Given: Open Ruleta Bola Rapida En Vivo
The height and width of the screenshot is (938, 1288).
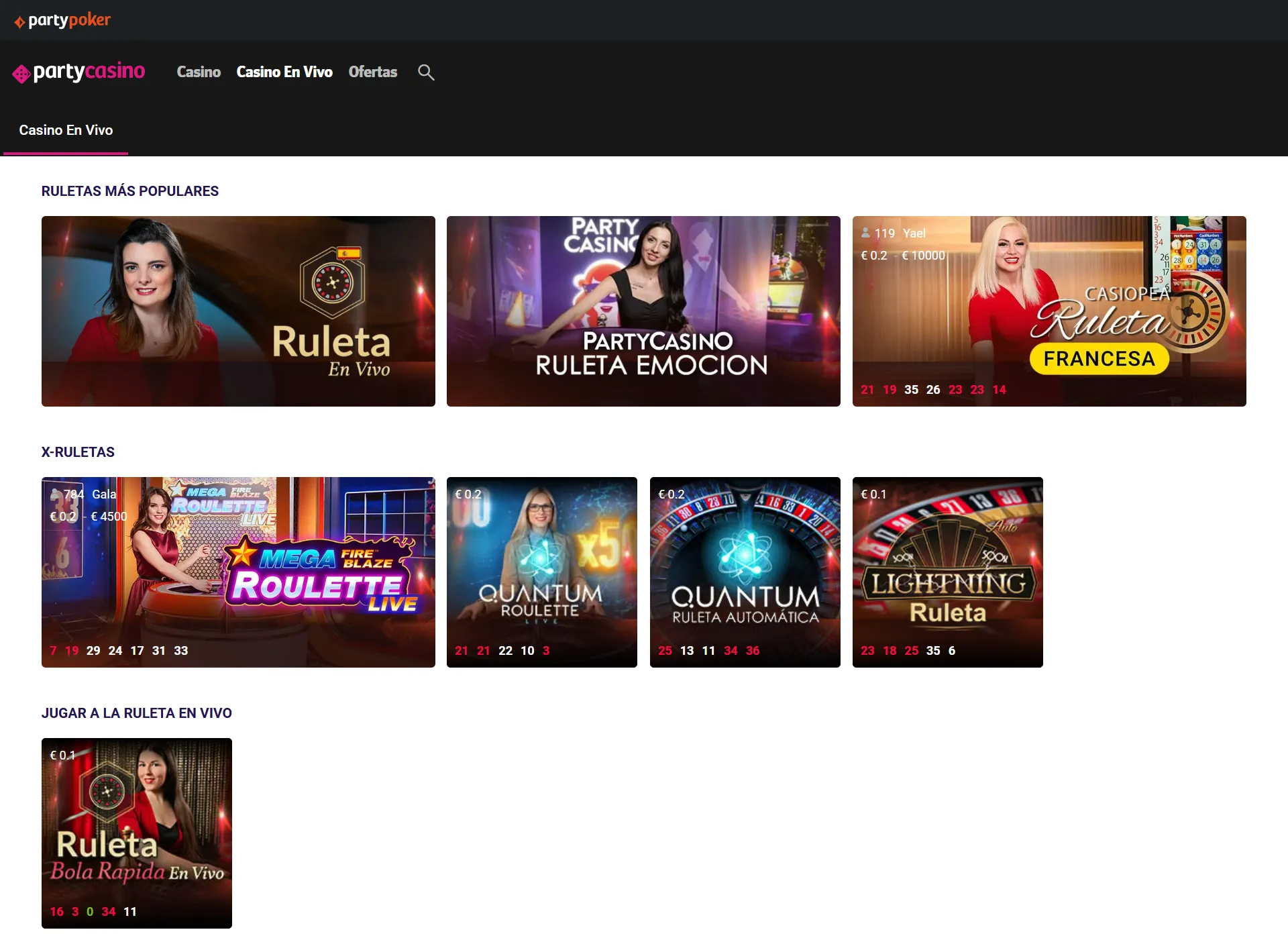Looking at the screenshot, I should (137, 833).
